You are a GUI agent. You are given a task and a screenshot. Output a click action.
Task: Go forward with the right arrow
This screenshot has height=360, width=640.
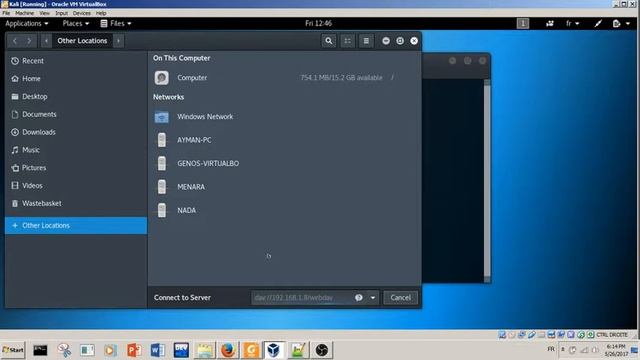(x=29, y=41)
